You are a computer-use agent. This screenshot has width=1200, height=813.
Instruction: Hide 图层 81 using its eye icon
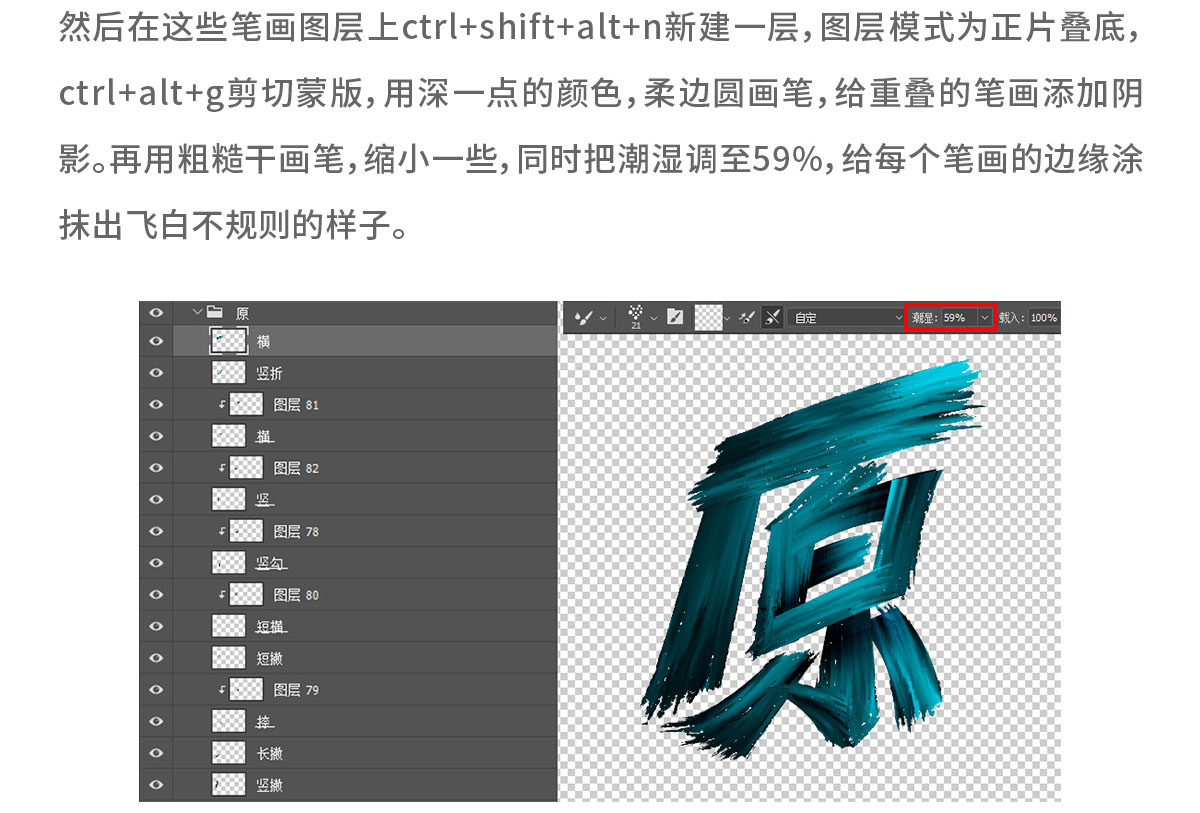156,404
